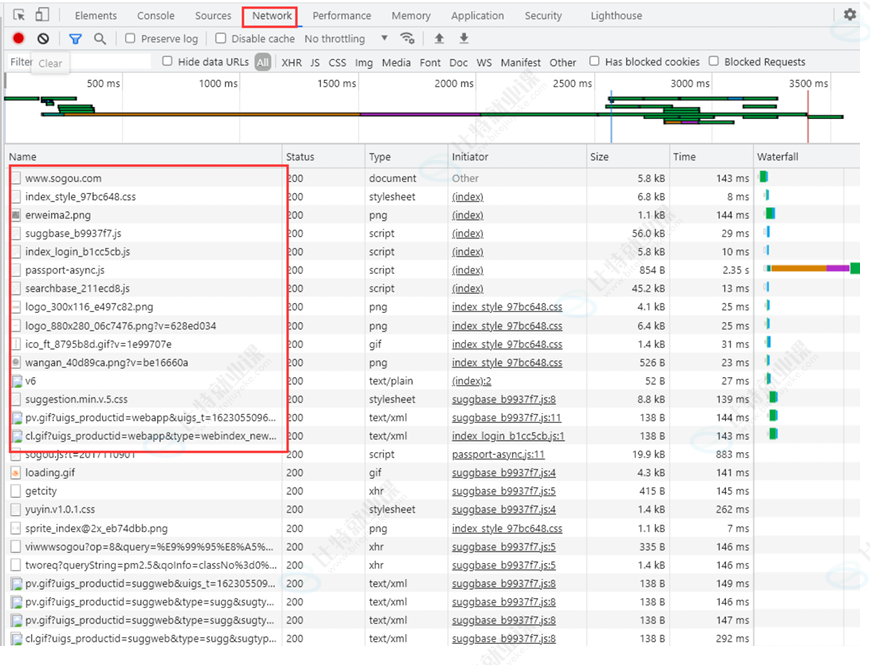Viewport: 870px width, 665px height.
Task: Open passport-async.js:11 initiator link
Action: 498,454
